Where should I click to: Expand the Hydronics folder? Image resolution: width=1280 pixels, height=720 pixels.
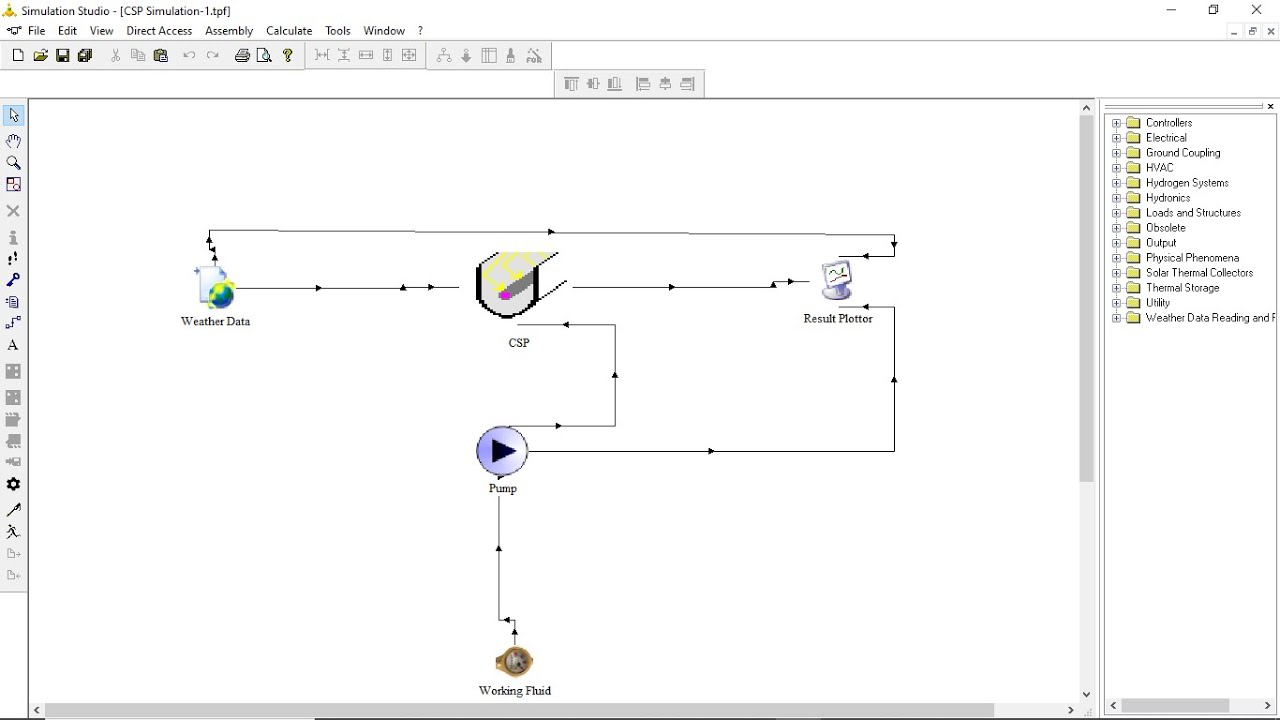(x=1117, y=198)
